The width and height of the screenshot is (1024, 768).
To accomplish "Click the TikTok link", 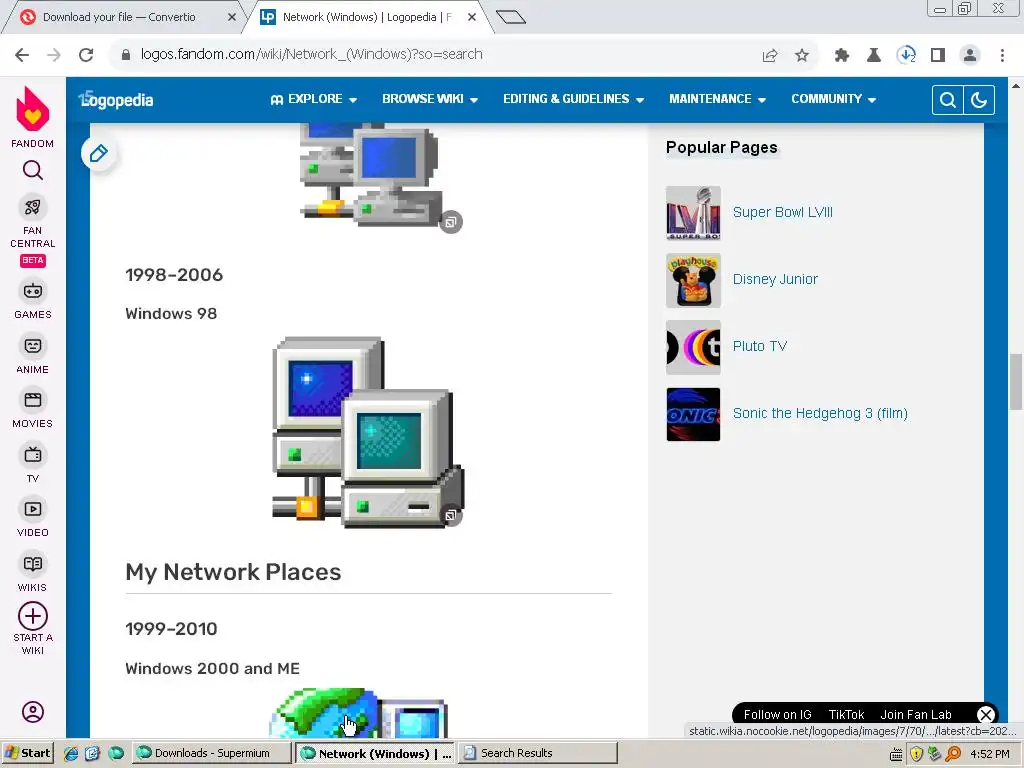I will point(846,714).
